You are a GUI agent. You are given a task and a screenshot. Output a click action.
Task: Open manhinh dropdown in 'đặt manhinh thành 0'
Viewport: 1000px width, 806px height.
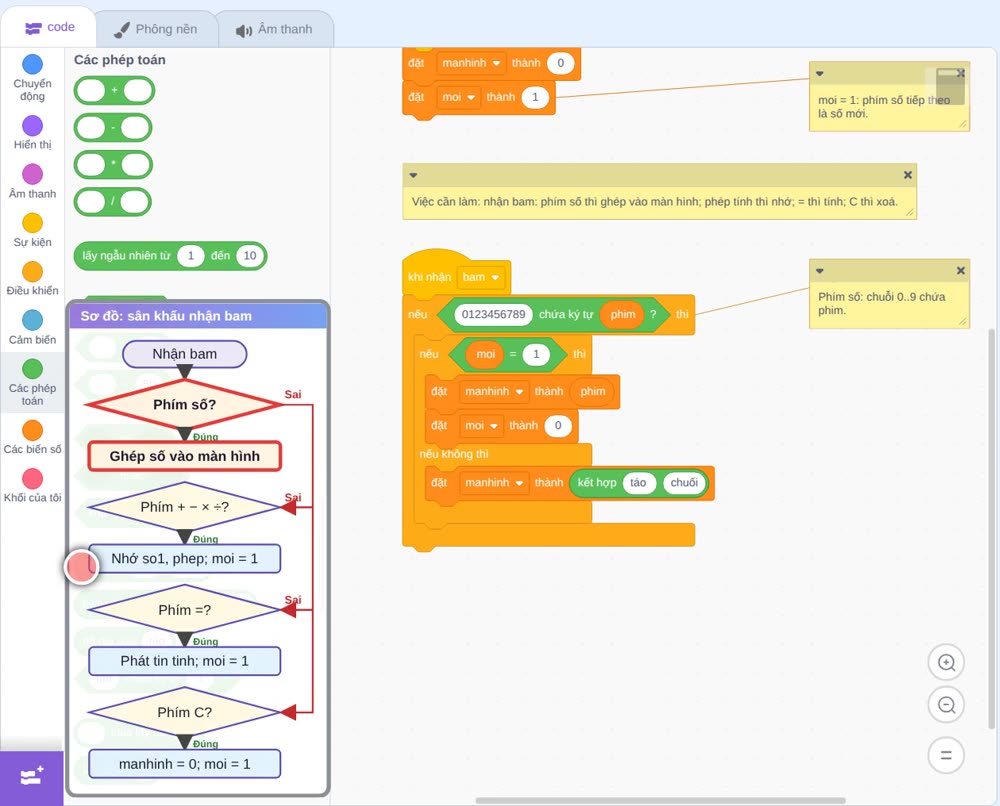471,63
